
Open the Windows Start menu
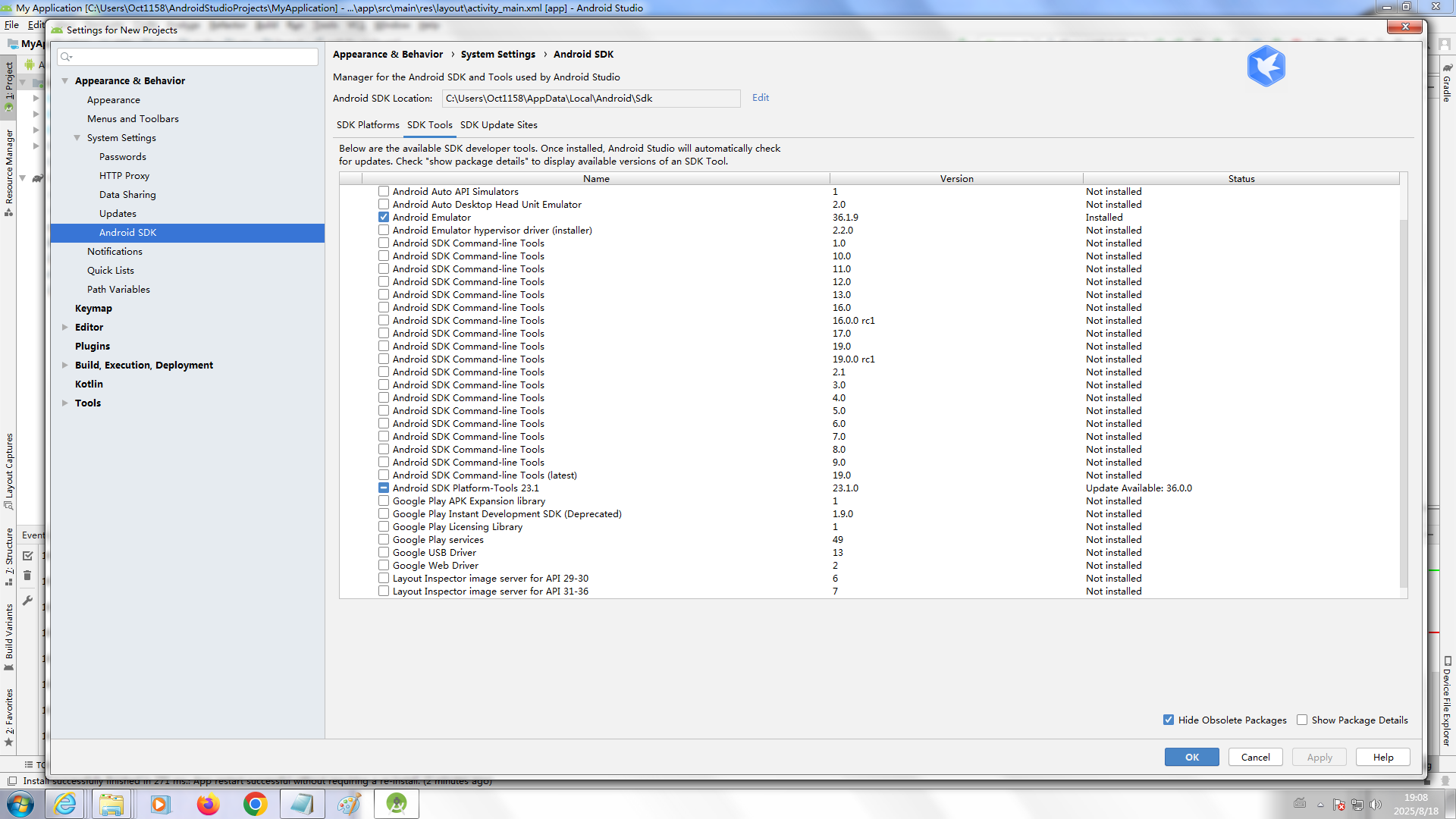tap(20, 804)
